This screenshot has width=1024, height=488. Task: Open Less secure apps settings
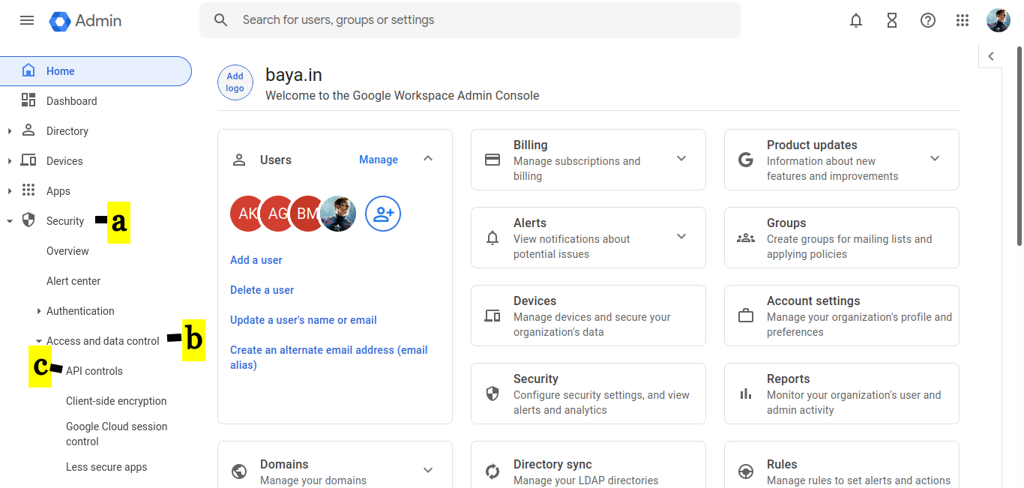tap(106, 467)
